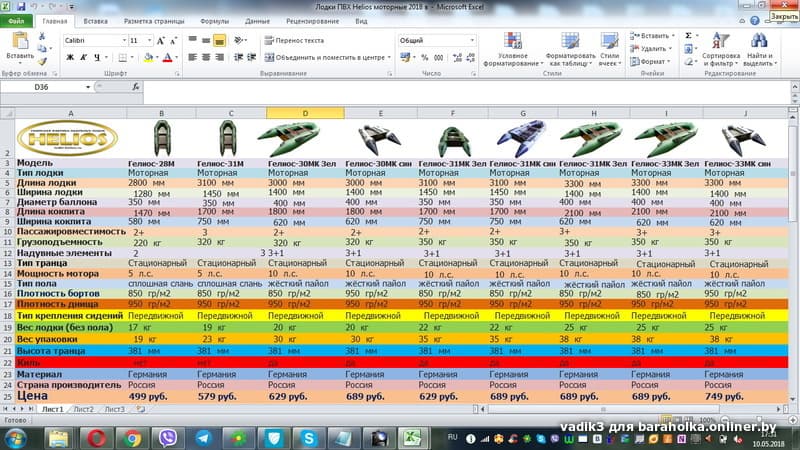Switch to the Данные tab
The height and width of the screenshot is (450, 800).
257,21
